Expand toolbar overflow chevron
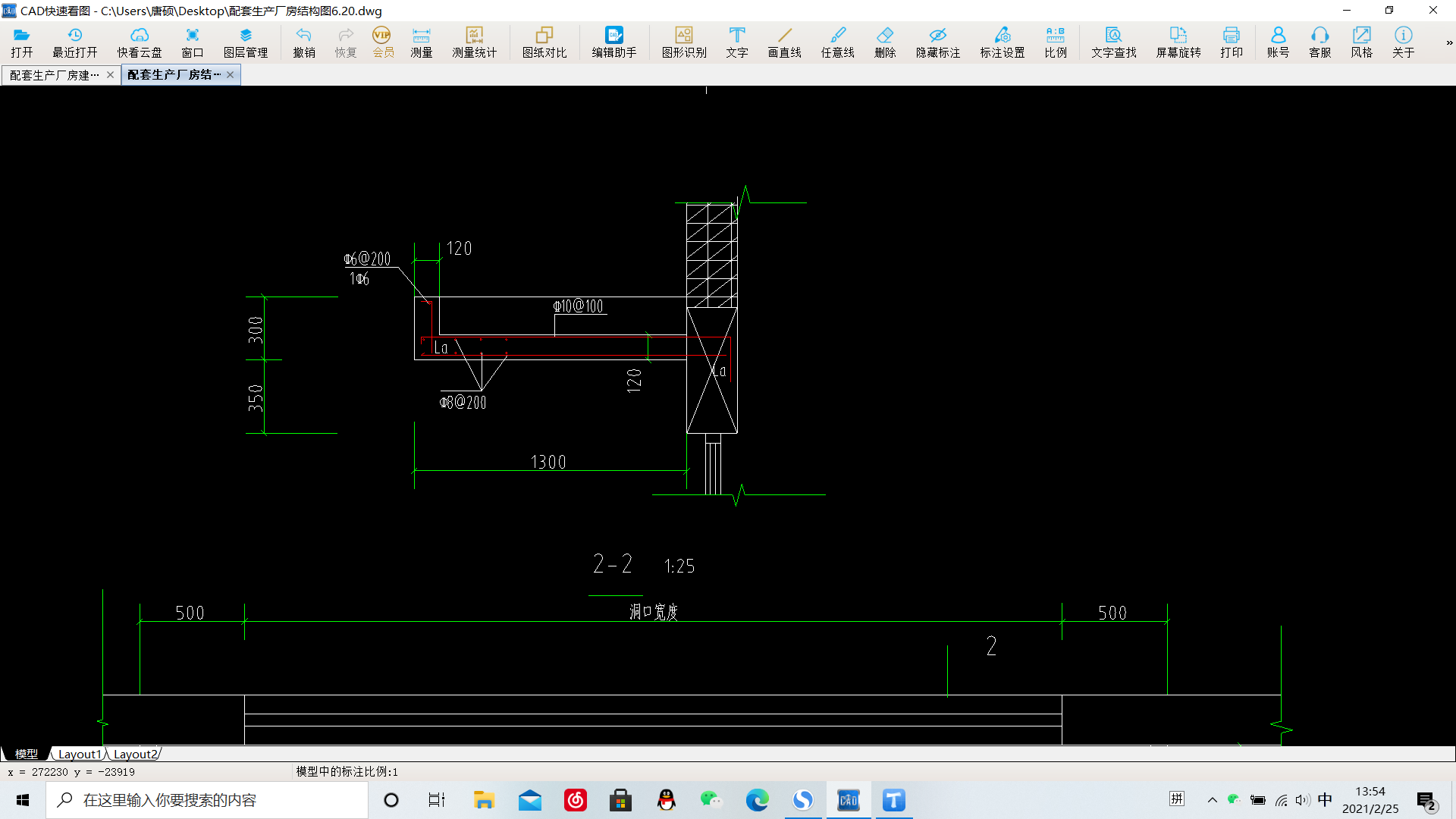The image size is (1456, 819). coord(1449,43)
